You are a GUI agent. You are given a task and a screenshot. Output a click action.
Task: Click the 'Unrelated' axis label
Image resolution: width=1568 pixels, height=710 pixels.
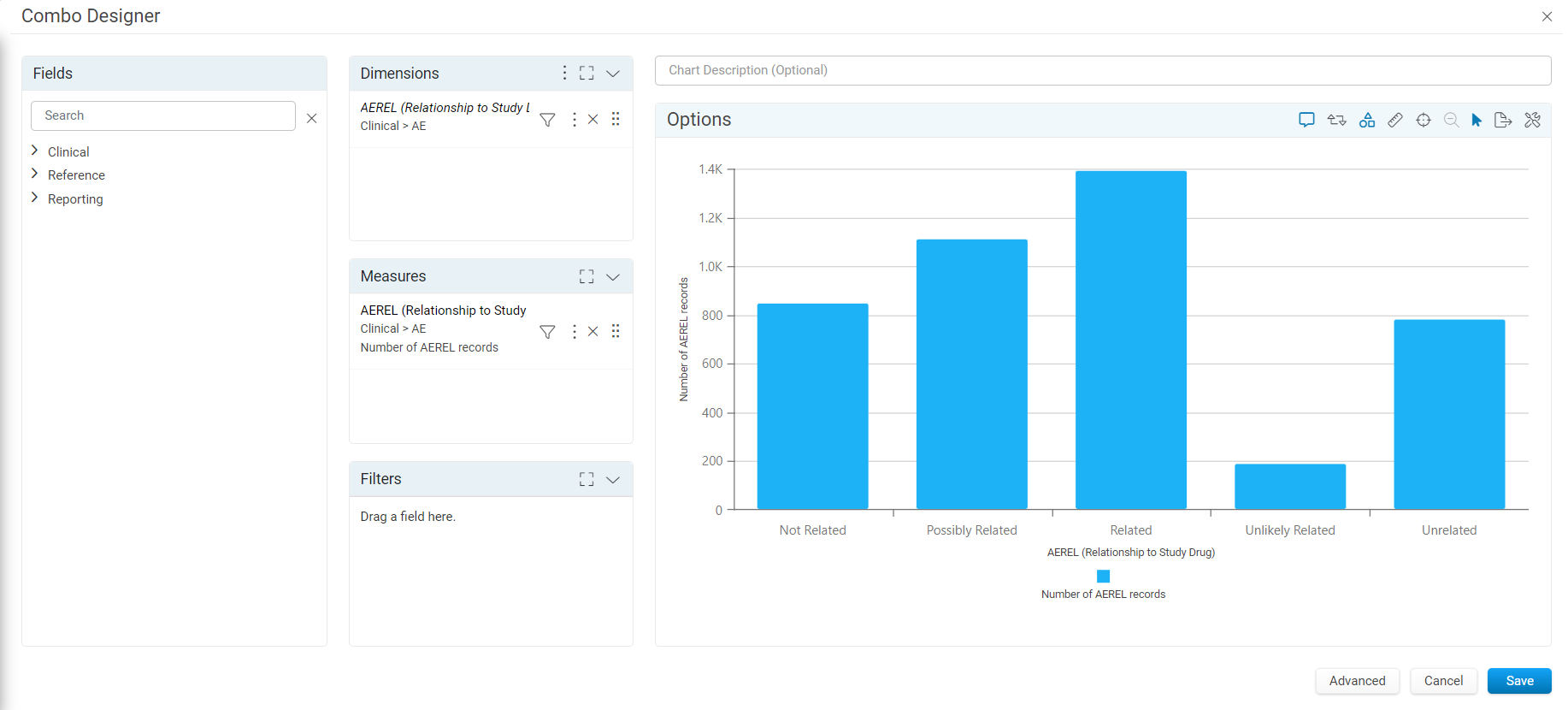click(1449, 530)
